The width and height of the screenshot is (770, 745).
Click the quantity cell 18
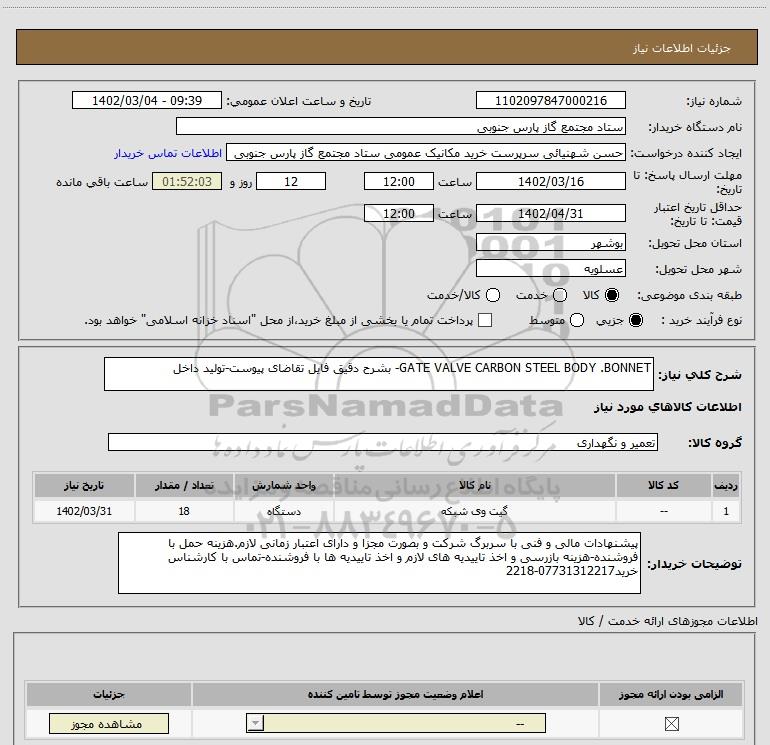click(184, 511)
